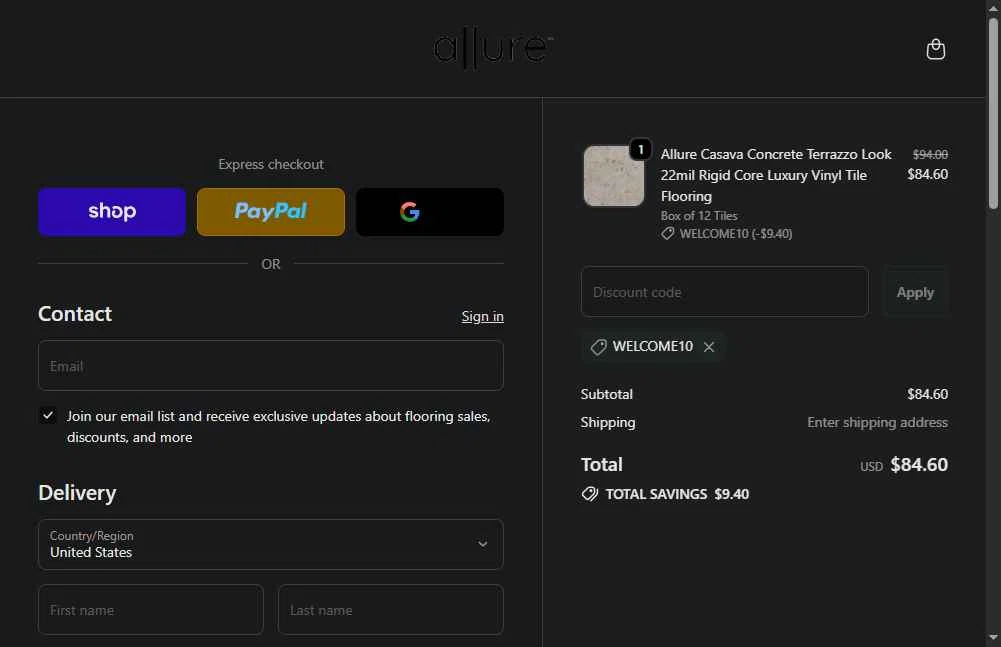
Task: Open the shopping bag cart icon
Action: 935,49
